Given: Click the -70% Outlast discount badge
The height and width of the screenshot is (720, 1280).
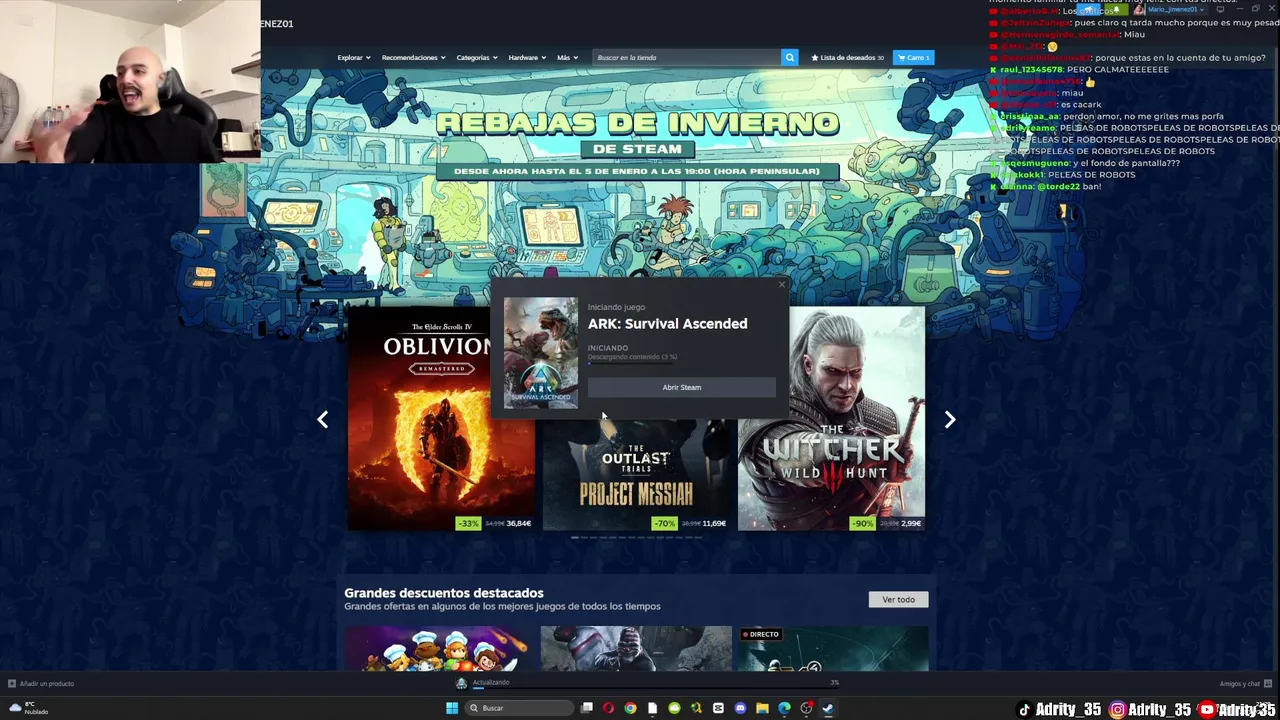Looking at the screenshot, I should point(664,523).
